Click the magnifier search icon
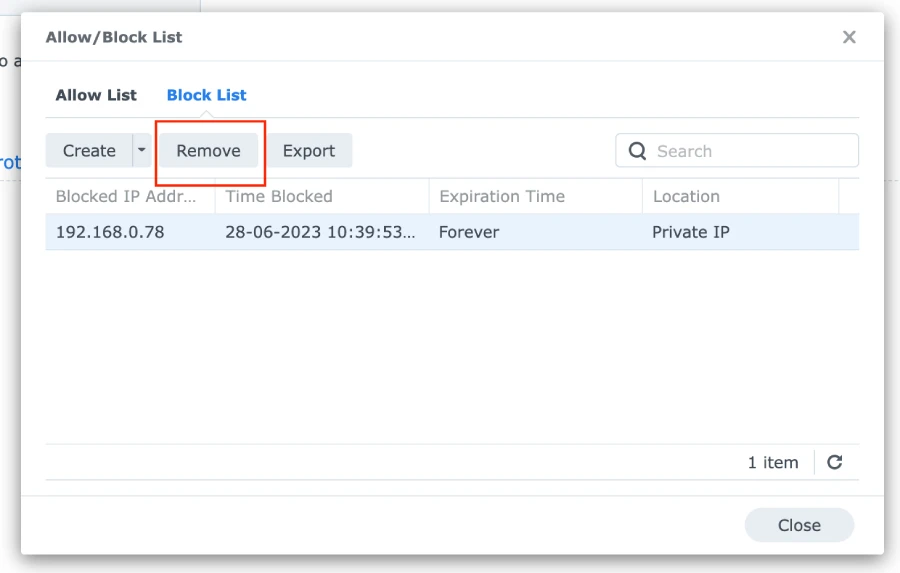The height and width of the screenshot is (573, 900). pyautogui.click(x=637, y=151)
